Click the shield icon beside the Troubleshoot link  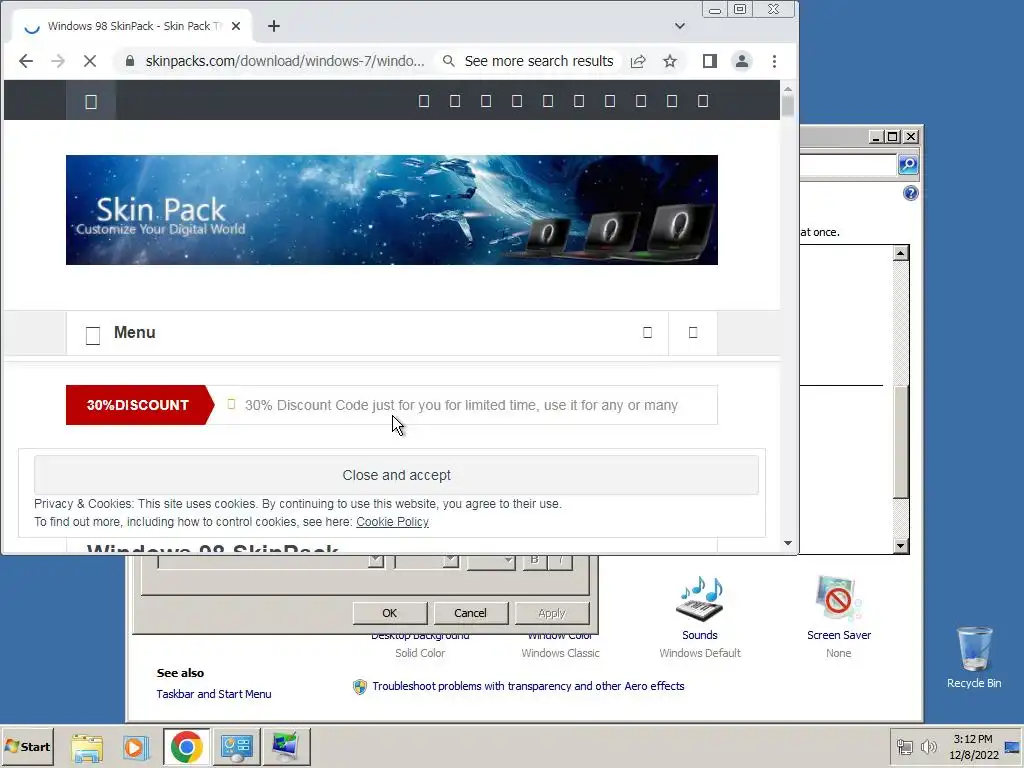(x=360, y=686)
